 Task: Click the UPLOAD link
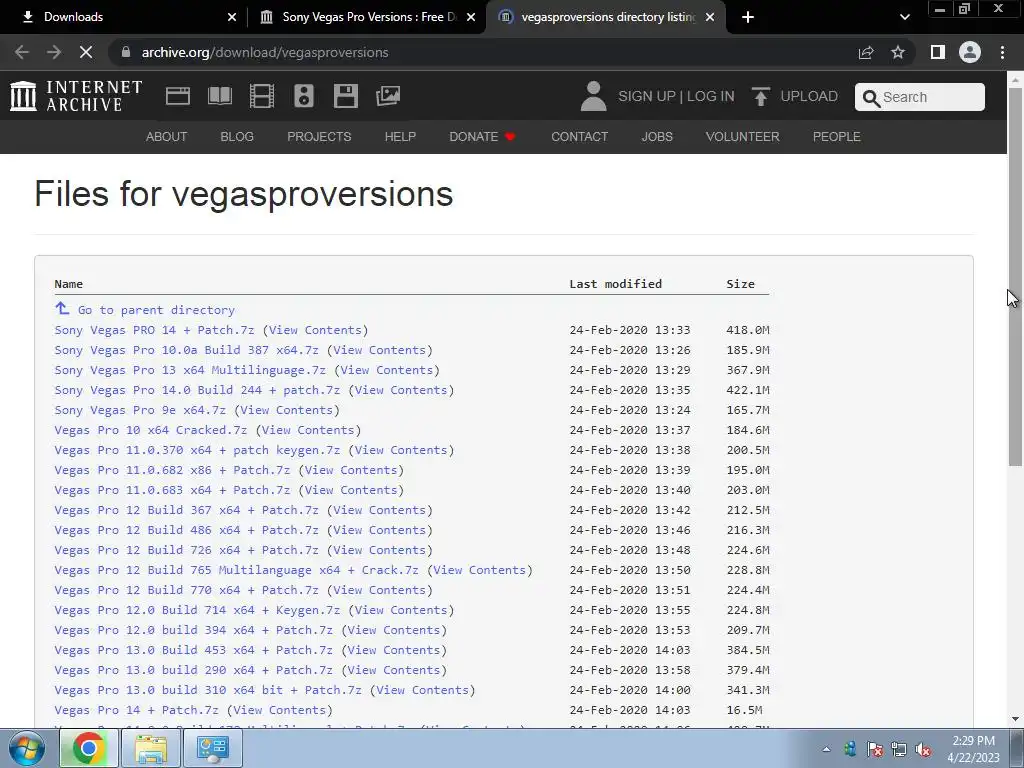pos(809,96)
